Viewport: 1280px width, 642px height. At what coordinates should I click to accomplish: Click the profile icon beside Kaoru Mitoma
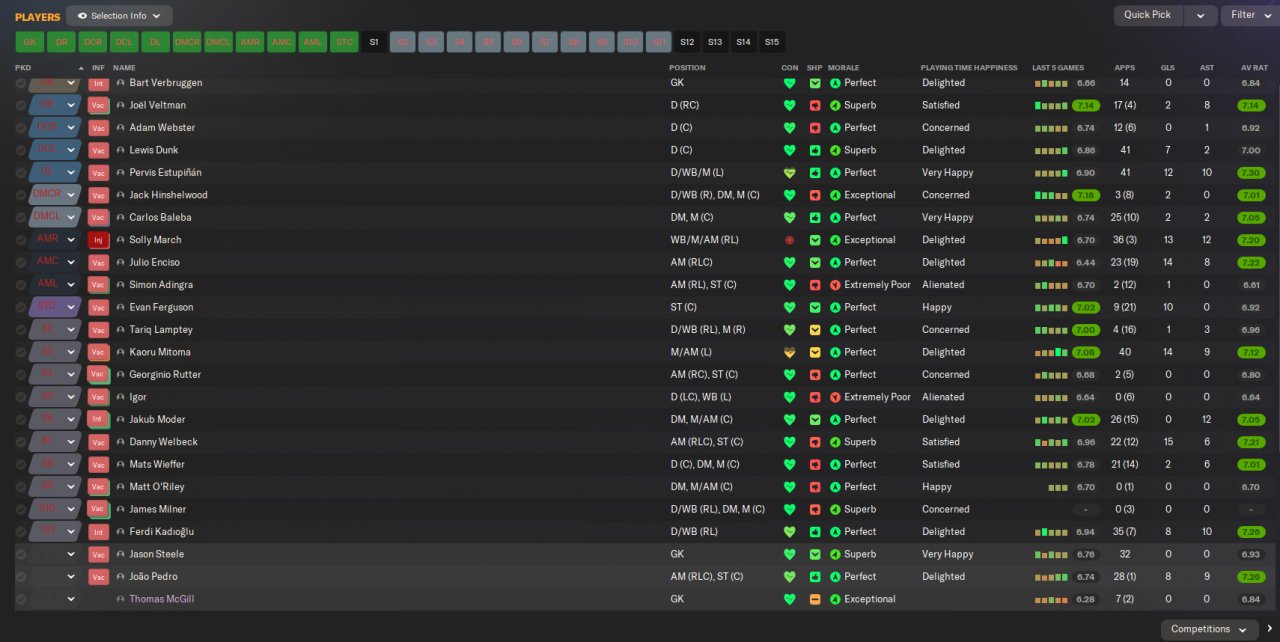(x=121, y=352)
